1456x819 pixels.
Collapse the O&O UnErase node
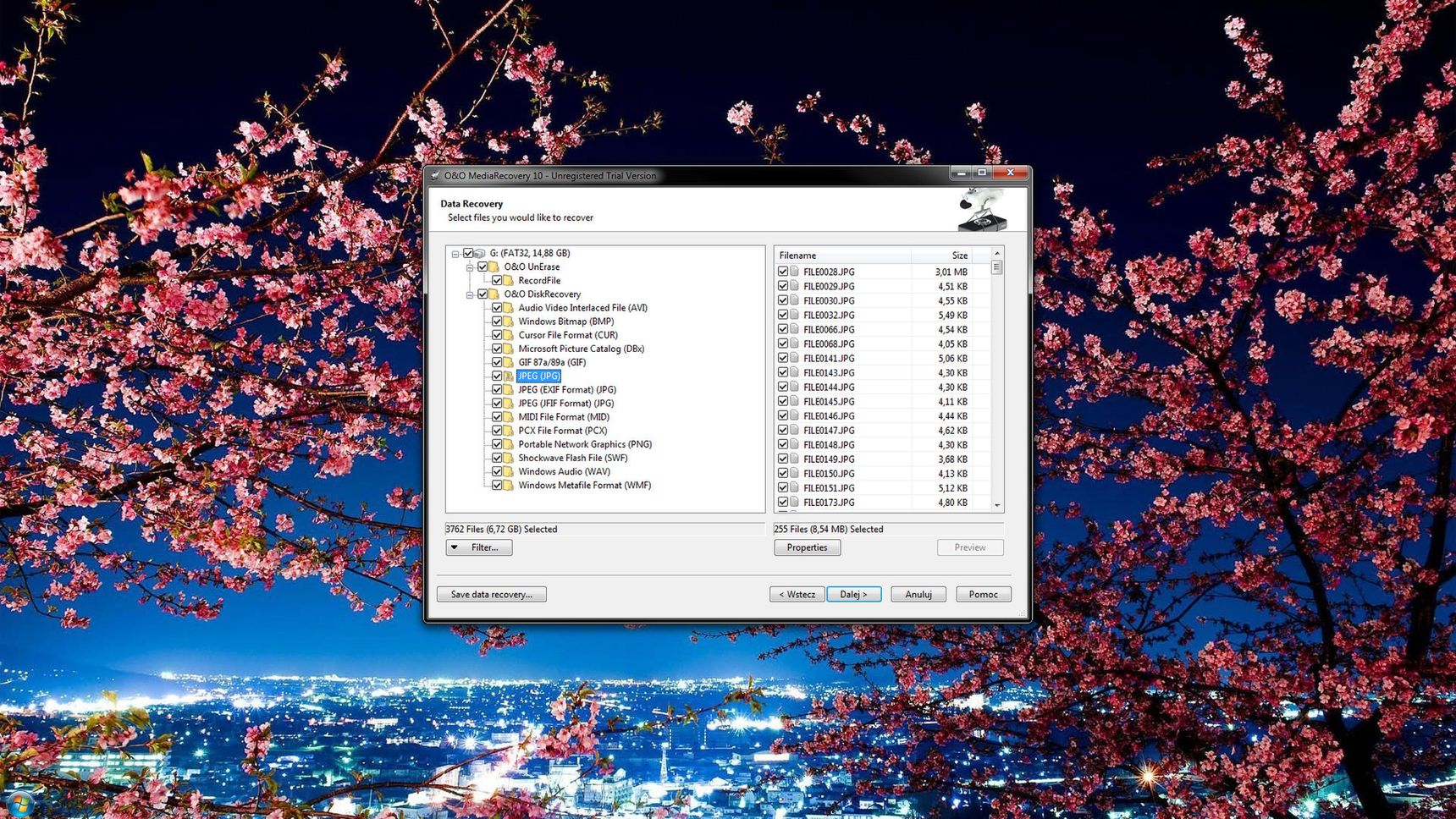pyautogui.click(x=470, y=267)
